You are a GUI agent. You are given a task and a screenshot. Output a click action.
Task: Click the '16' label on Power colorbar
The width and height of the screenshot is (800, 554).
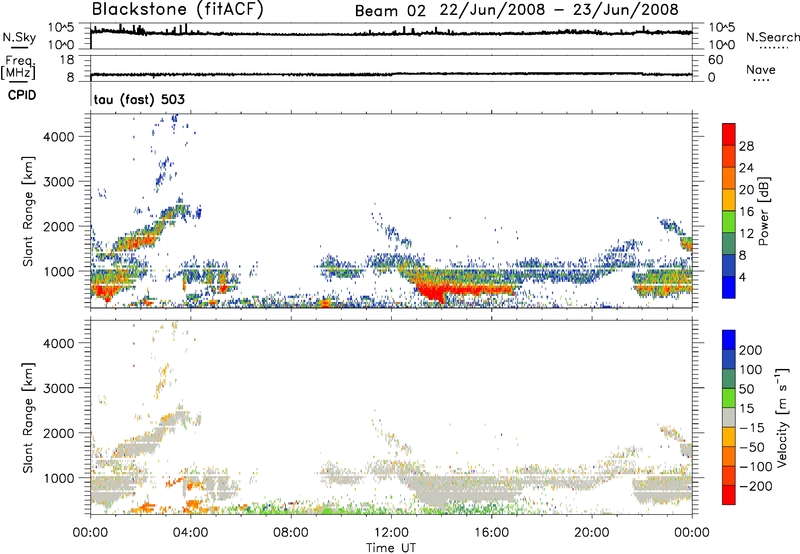[x=746, y=212]
